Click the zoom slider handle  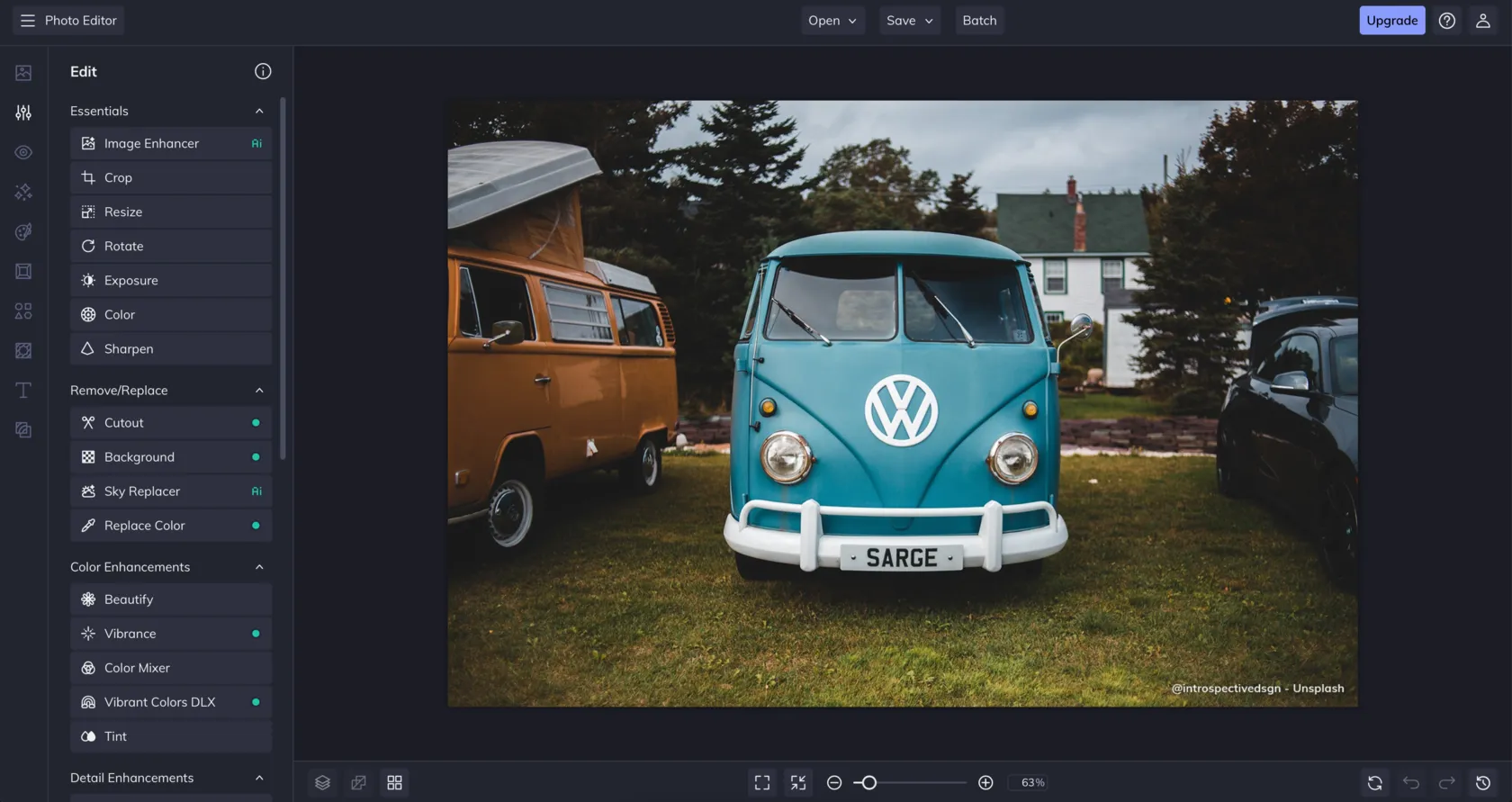pos(868,782)
